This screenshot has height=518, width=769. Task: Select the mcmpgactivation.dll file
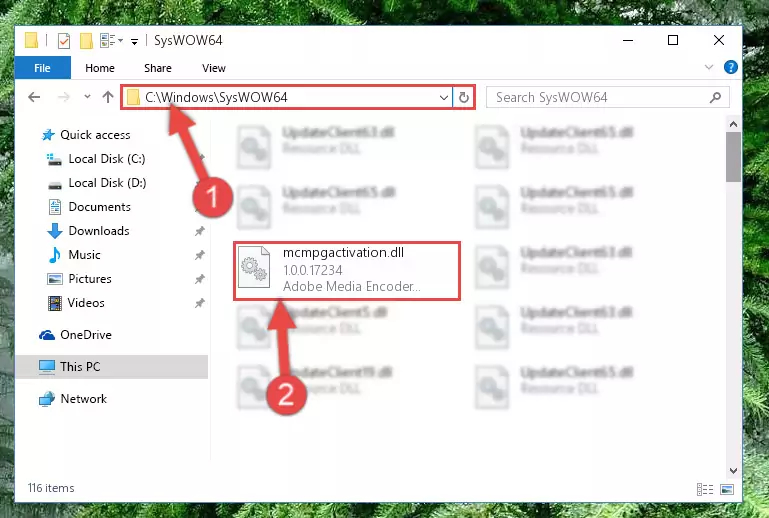click(x=347, y=270)
